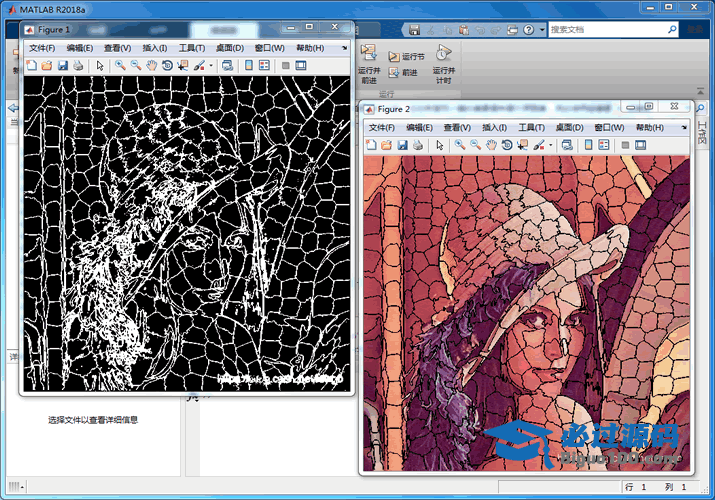
Task: Select Data Cursor tool in Figure 2
Action: [523, 145]
